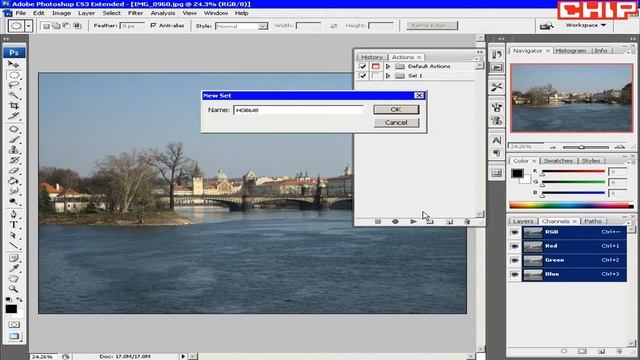
Task: Toggle Anti-alias checkbox
Action: click(x=153, y=25)
